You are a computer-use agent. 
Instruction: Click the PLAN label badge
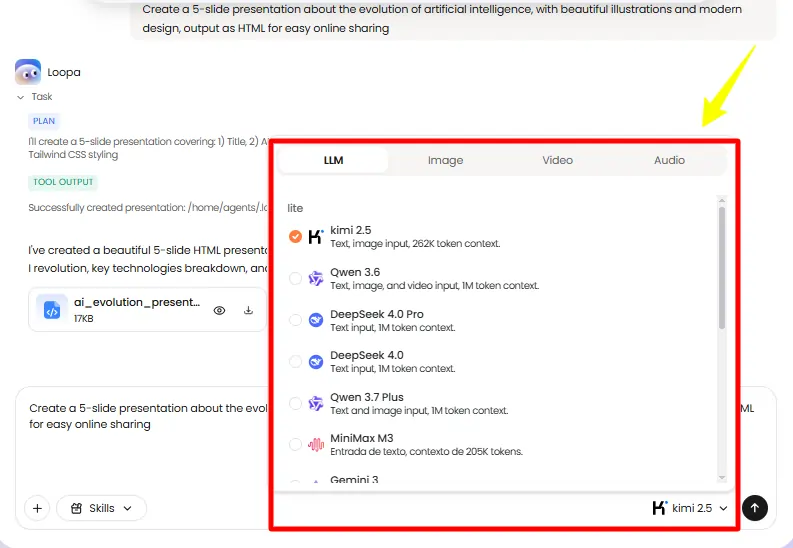coord(44,121)
